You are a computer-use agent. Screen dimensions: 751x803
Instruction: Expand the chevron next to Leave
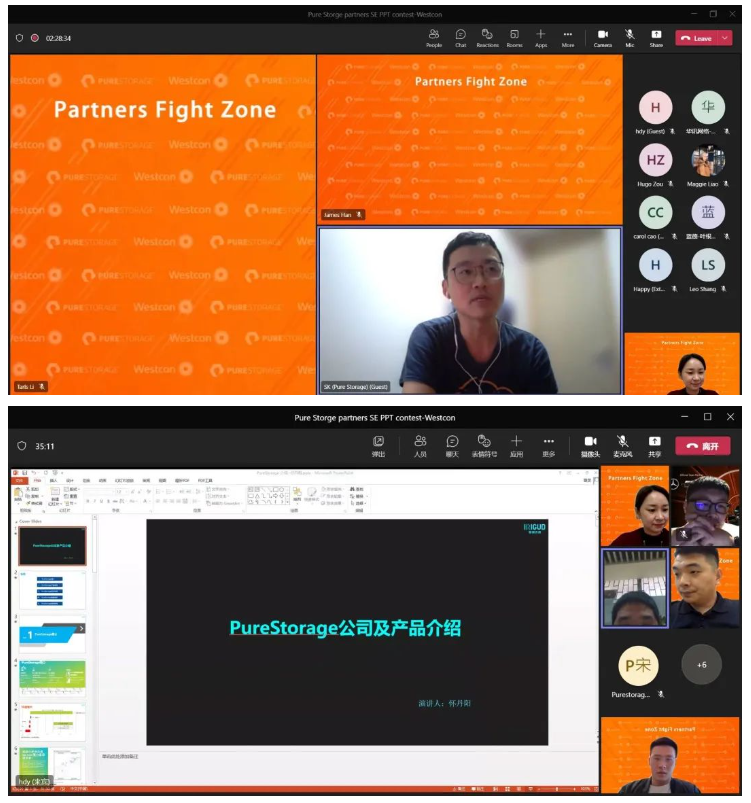coord(725,38)
